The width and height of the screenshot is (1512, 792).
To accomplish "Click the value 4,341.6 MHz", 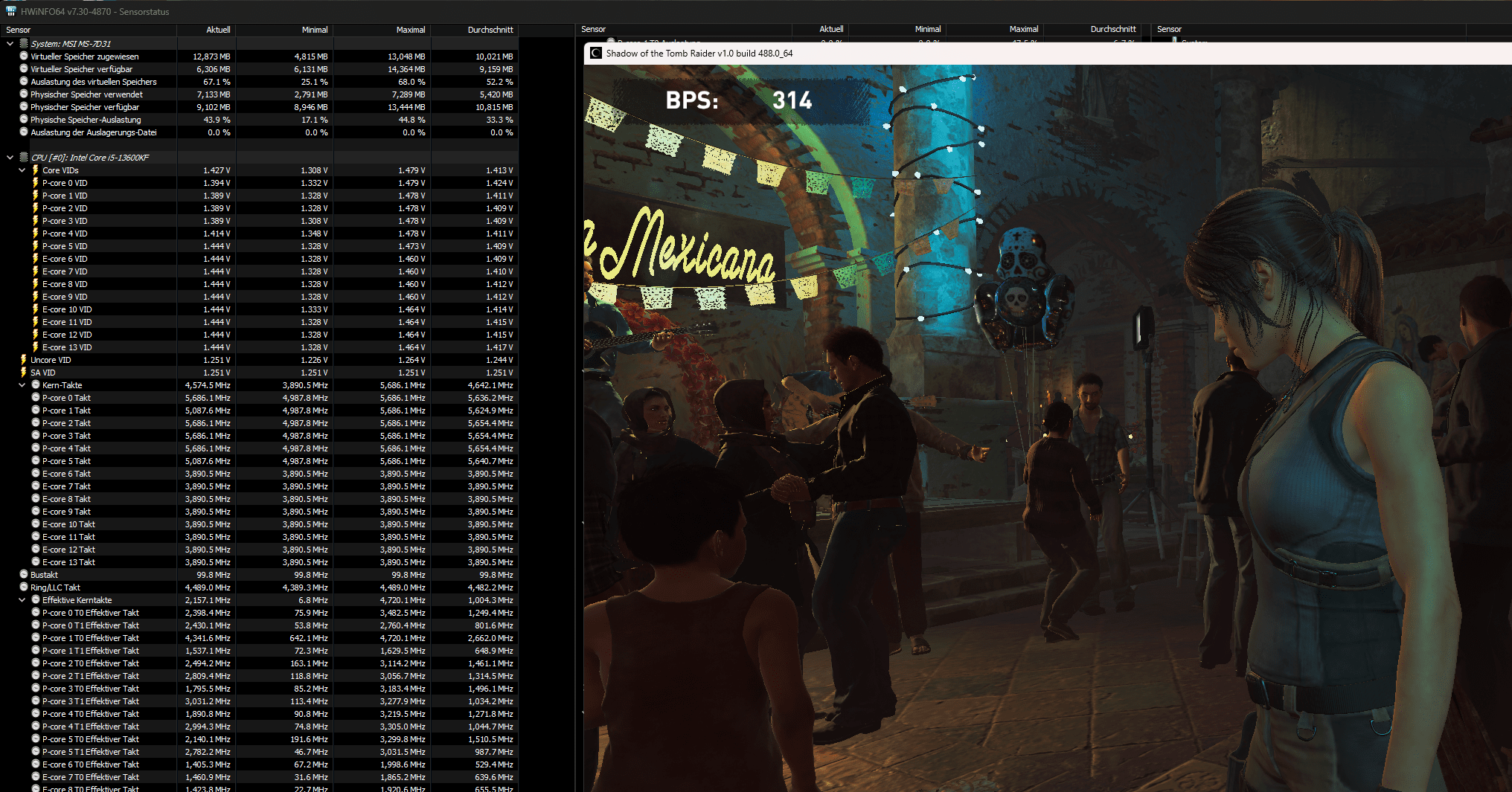I will (208, 637).
